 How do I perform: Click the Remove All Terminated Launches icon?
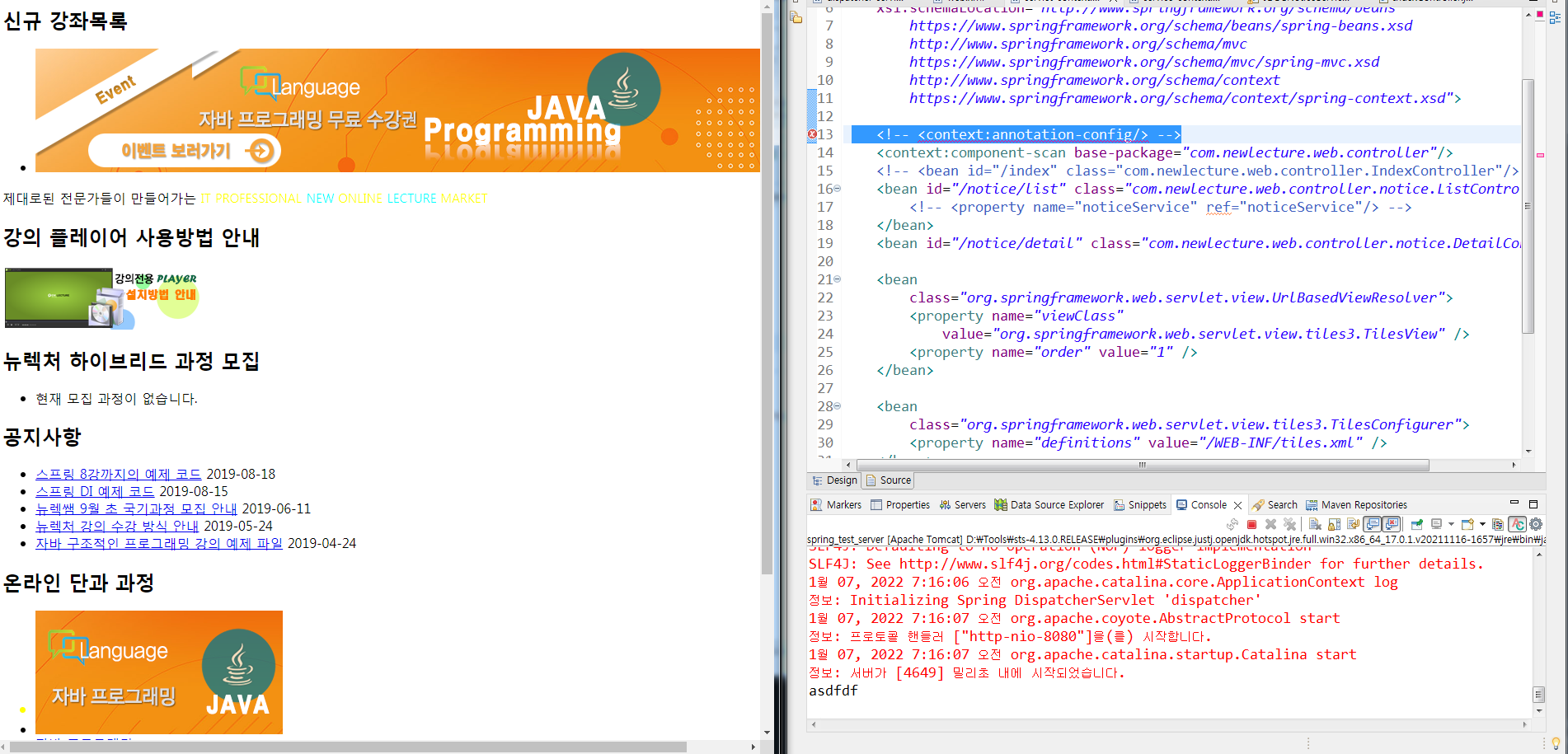click(1290, 524)
